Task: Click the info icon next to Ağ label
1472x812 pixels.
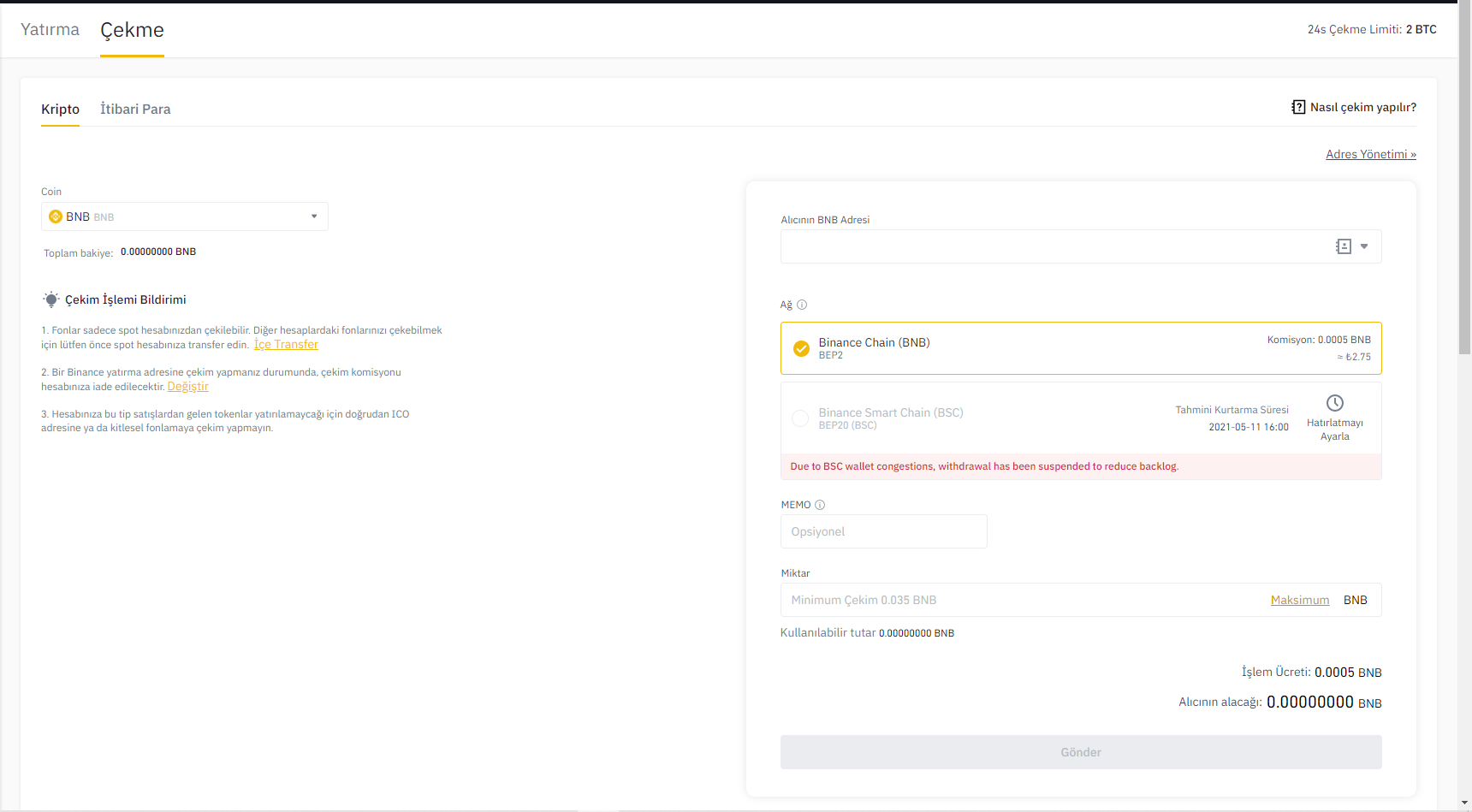Action: 802,305
